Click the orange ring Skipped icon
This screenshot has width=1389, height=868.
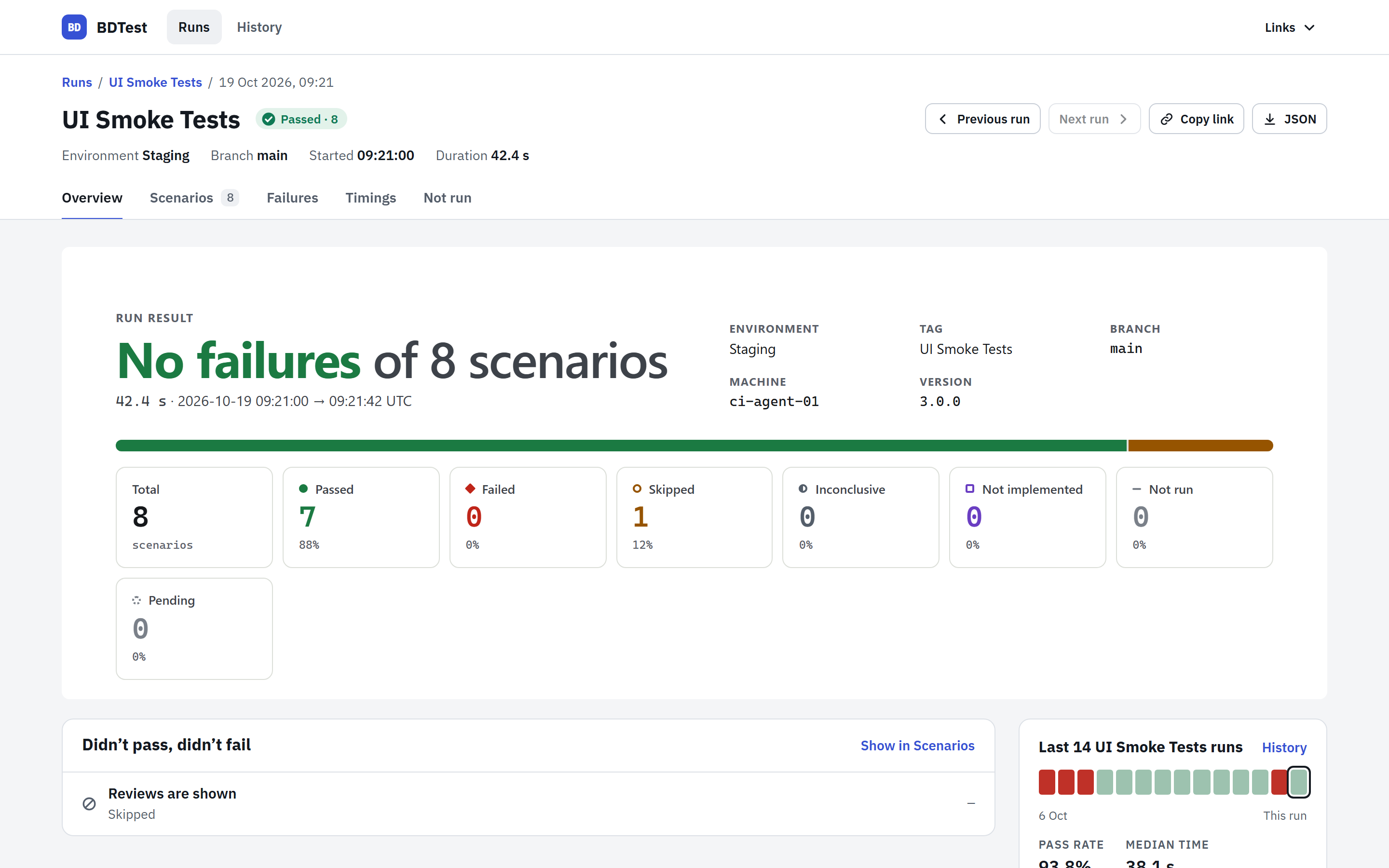(x=637, y=488)
